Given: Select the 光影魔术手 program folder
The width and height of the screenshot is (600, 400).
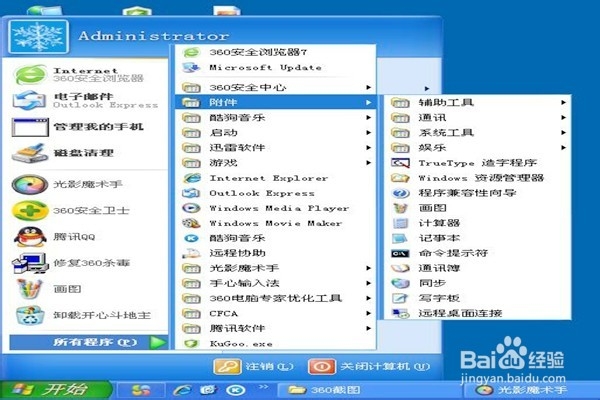Looking at the screenshot, I should click(276, 268).
